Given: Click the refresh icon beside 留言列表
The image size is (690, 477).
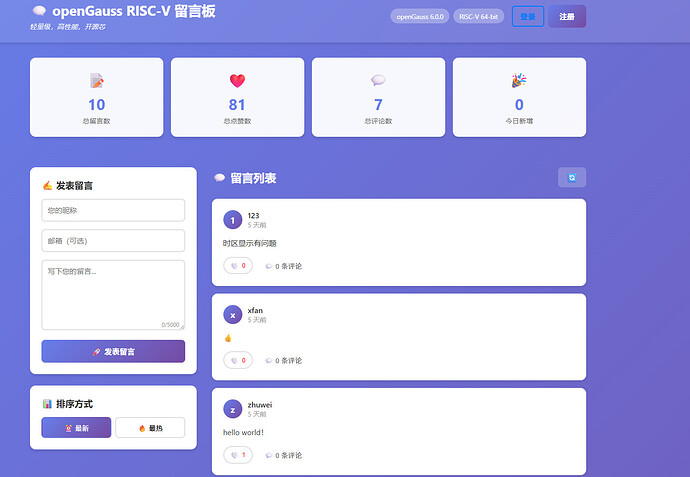Looking at the screenshot, I should point(571,177).
